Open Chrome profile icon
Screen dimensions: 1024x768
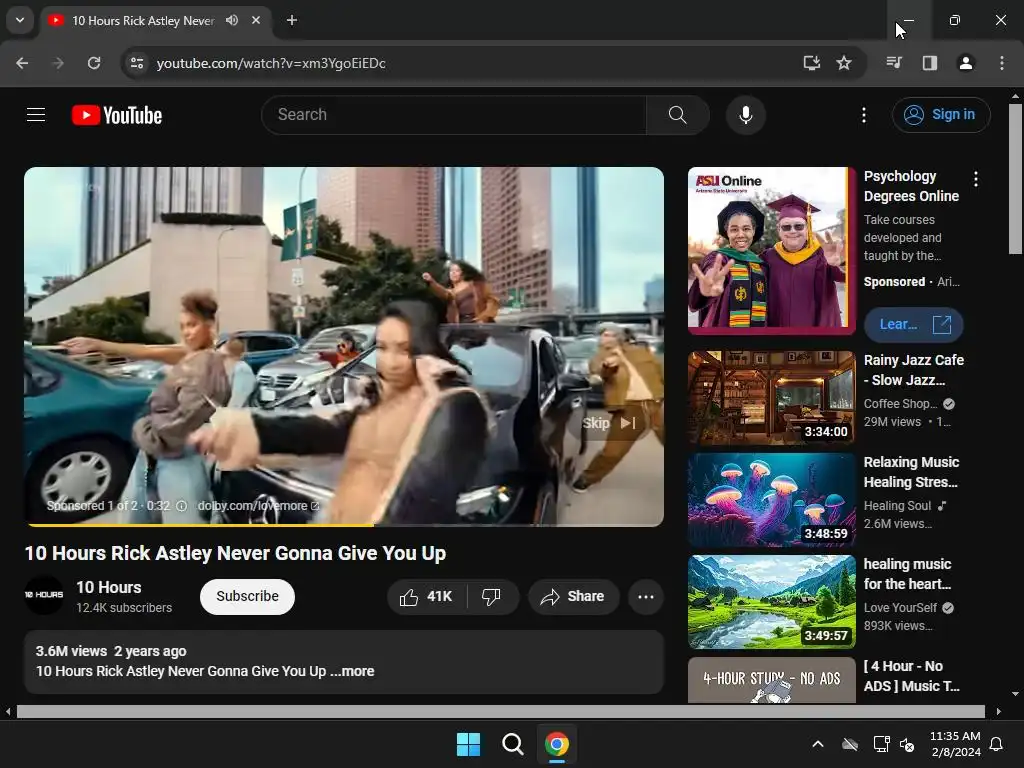pyautogui.click(x=965, y=63)
